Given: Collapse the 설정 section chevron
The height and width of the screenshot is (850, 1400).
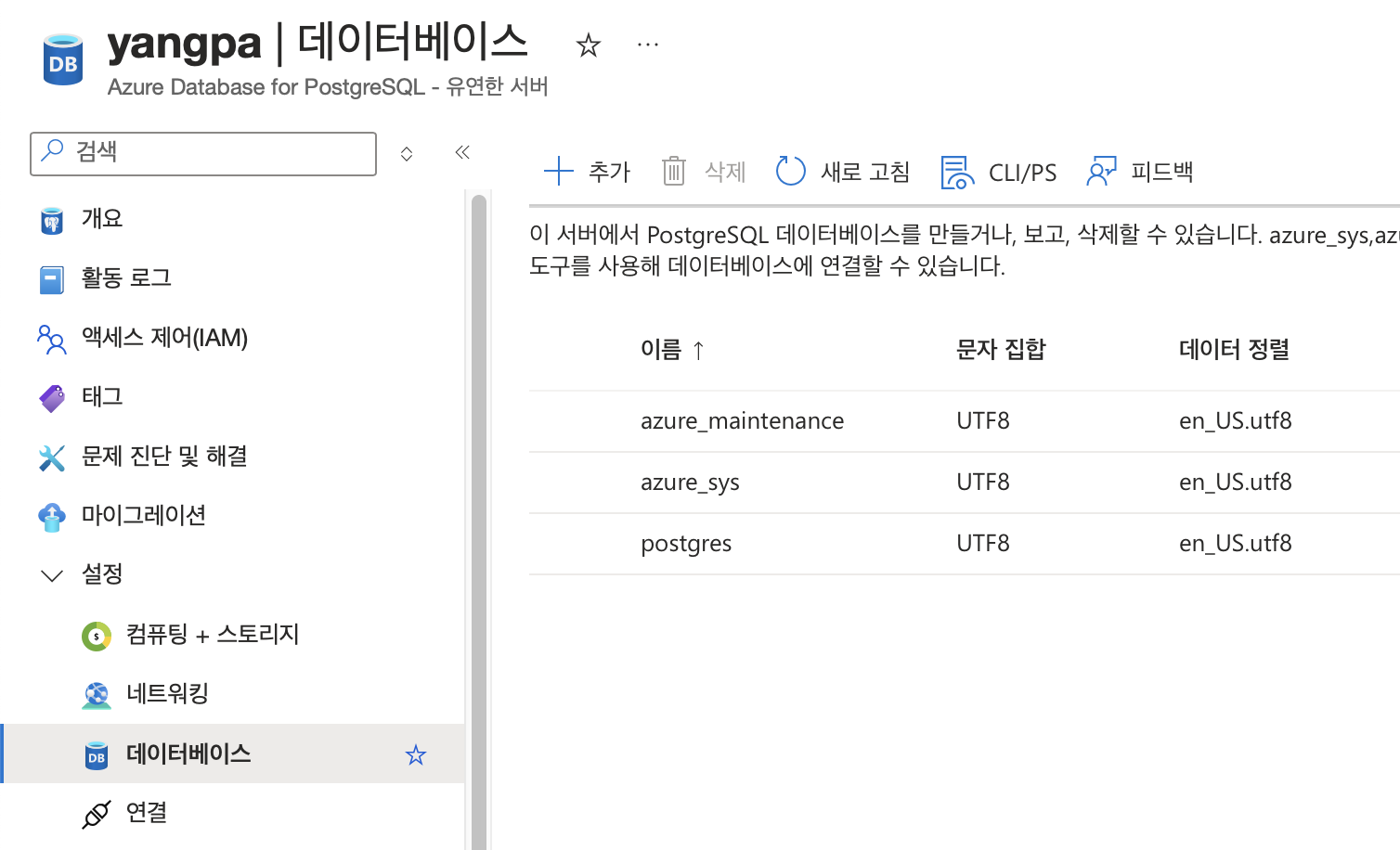Looking at the screenshot, I should pos(52,575).
